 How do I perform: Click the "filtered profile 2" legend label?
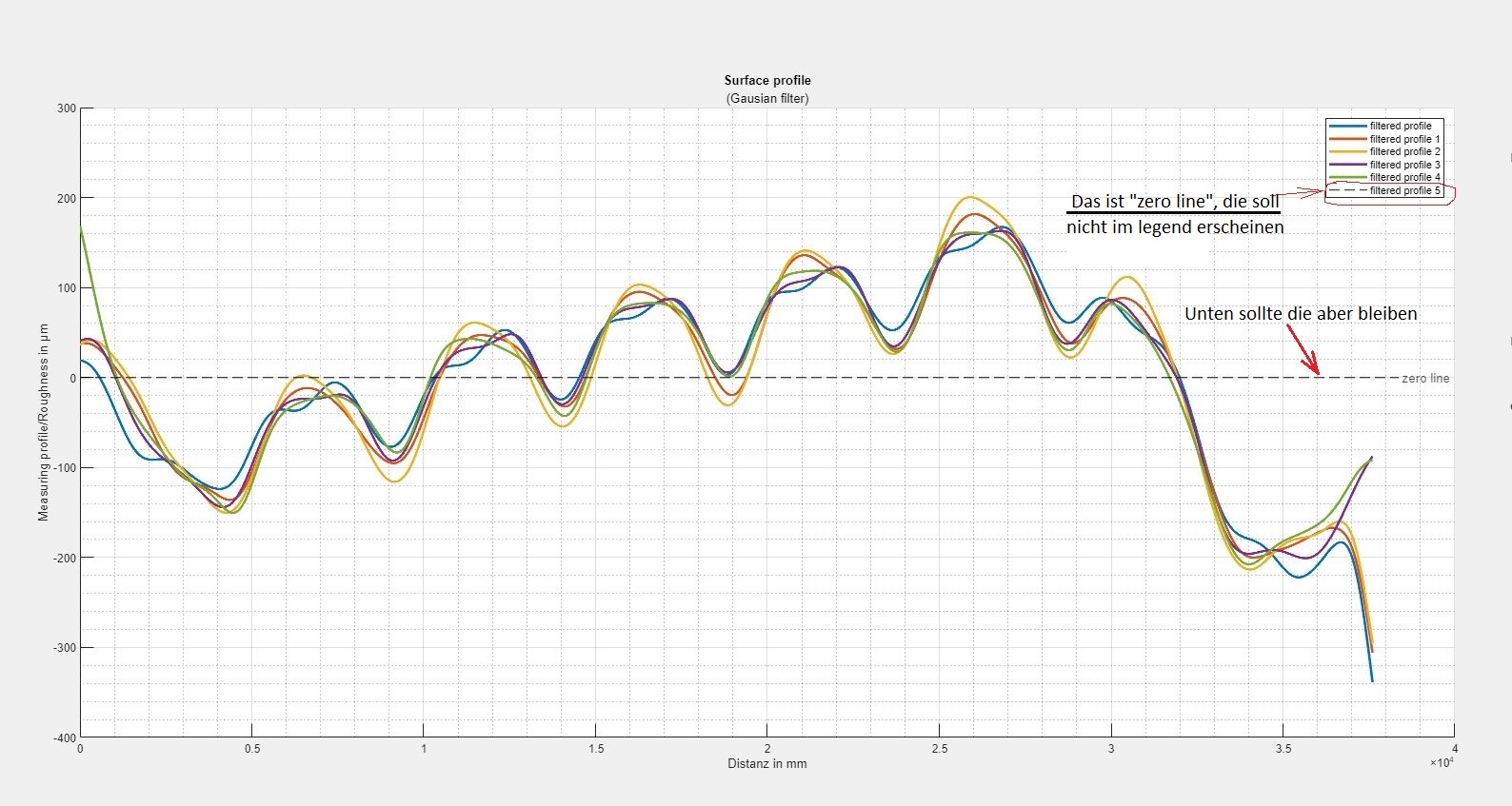[x=1404, y=151]
